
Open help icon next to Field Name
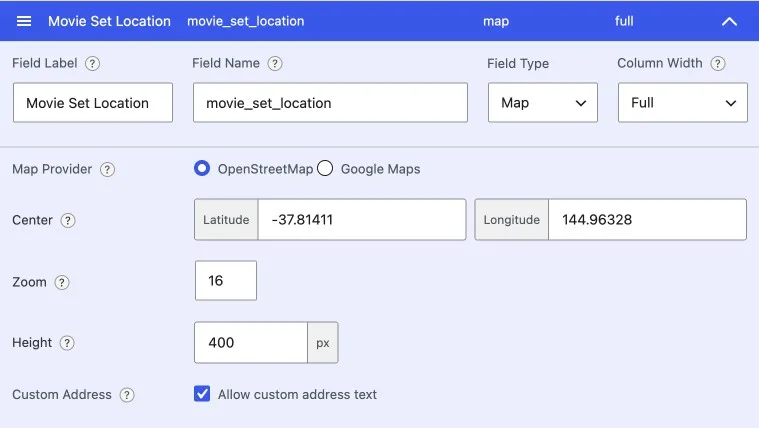(275, 63)
